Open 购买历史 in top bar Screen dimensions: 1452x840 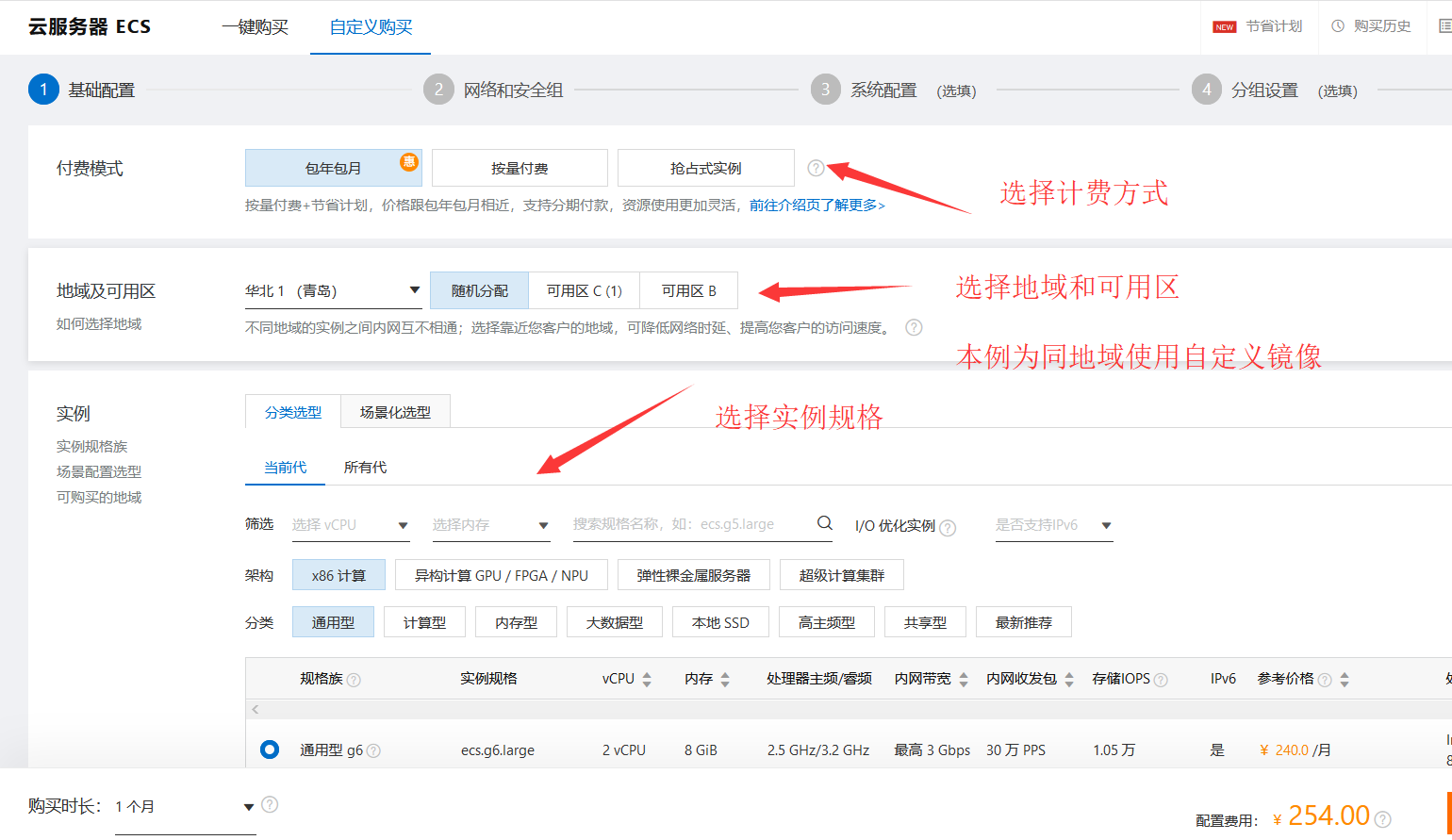[1382, 26]
